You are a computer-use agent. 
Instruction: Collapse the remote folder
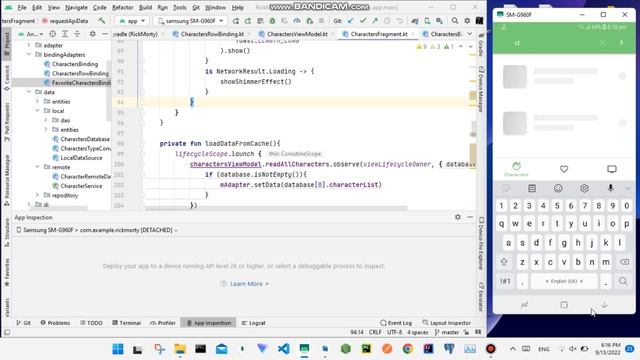point(38,167)
